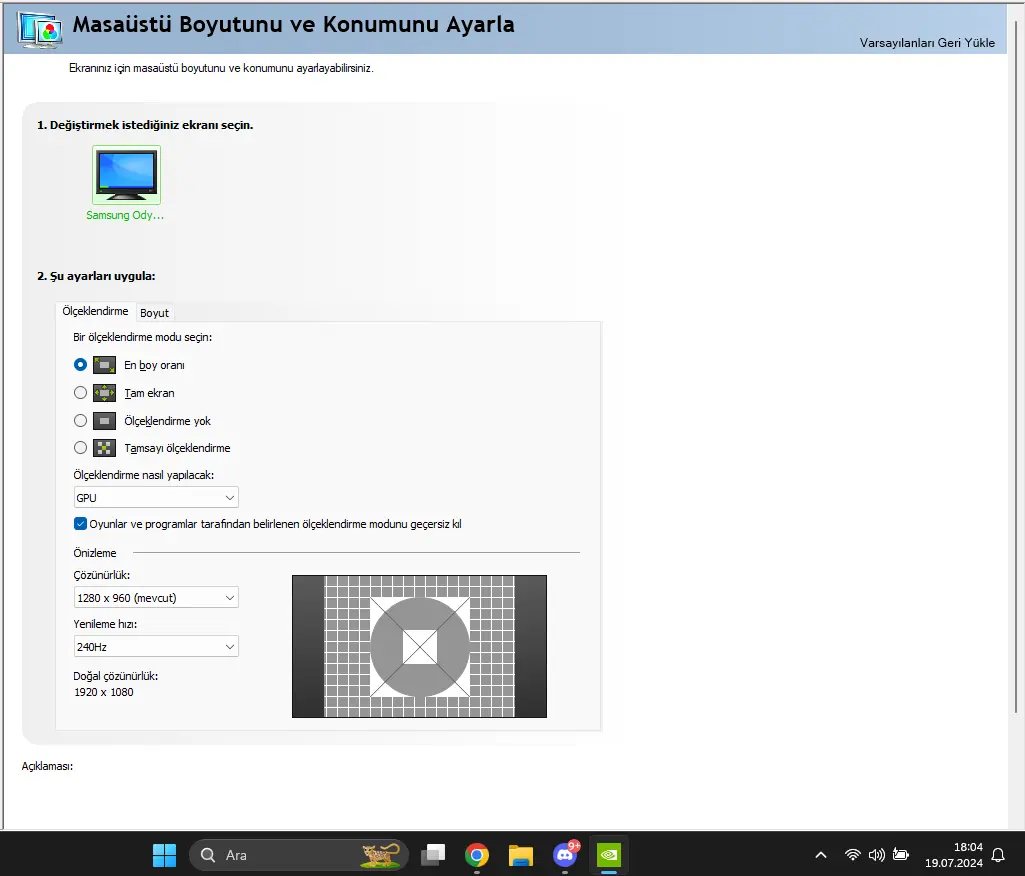
Task: Click the desktop size header icon
Action: click(x=41, y=29)
